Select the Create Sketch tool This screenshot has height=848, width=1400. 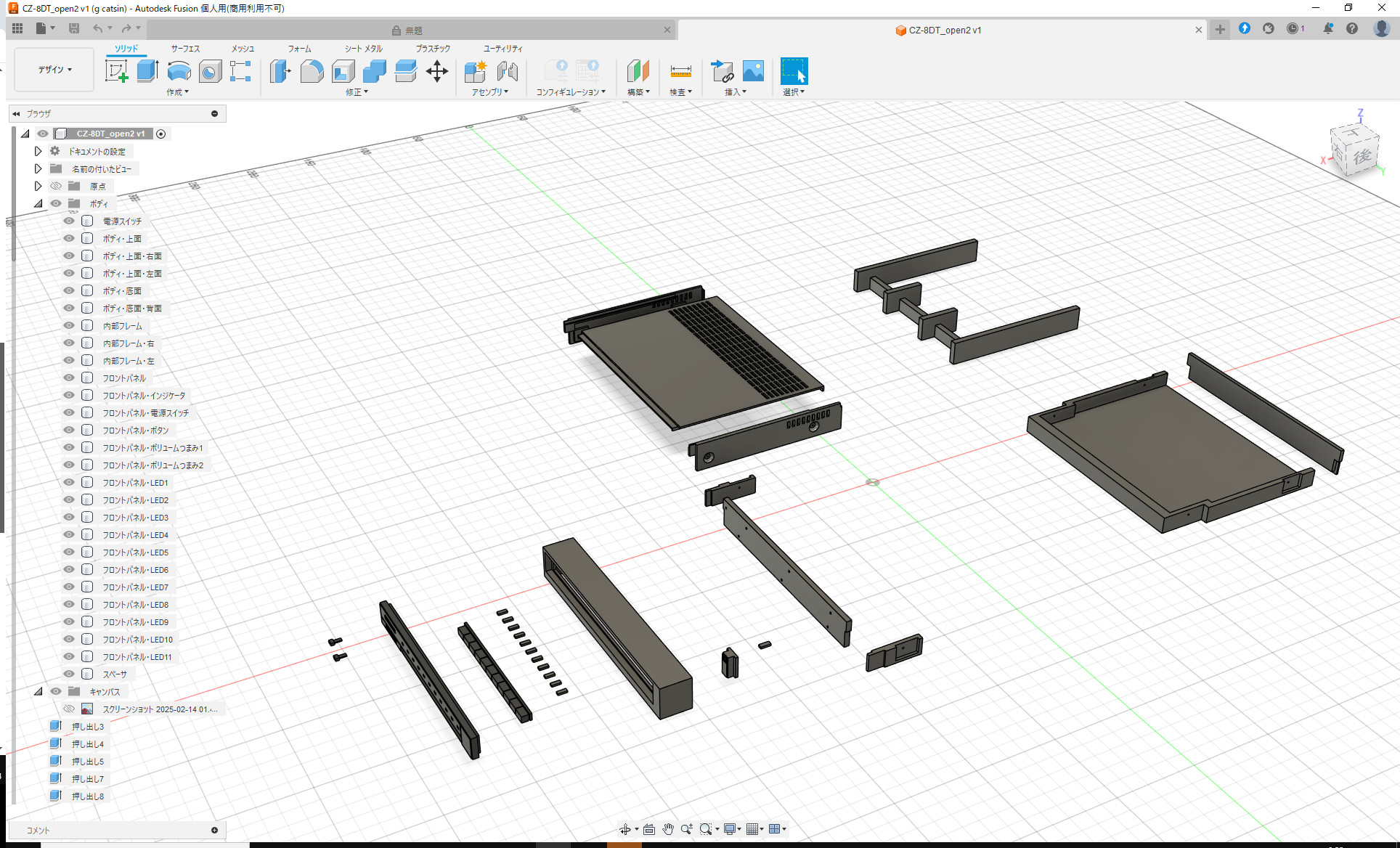116,72
